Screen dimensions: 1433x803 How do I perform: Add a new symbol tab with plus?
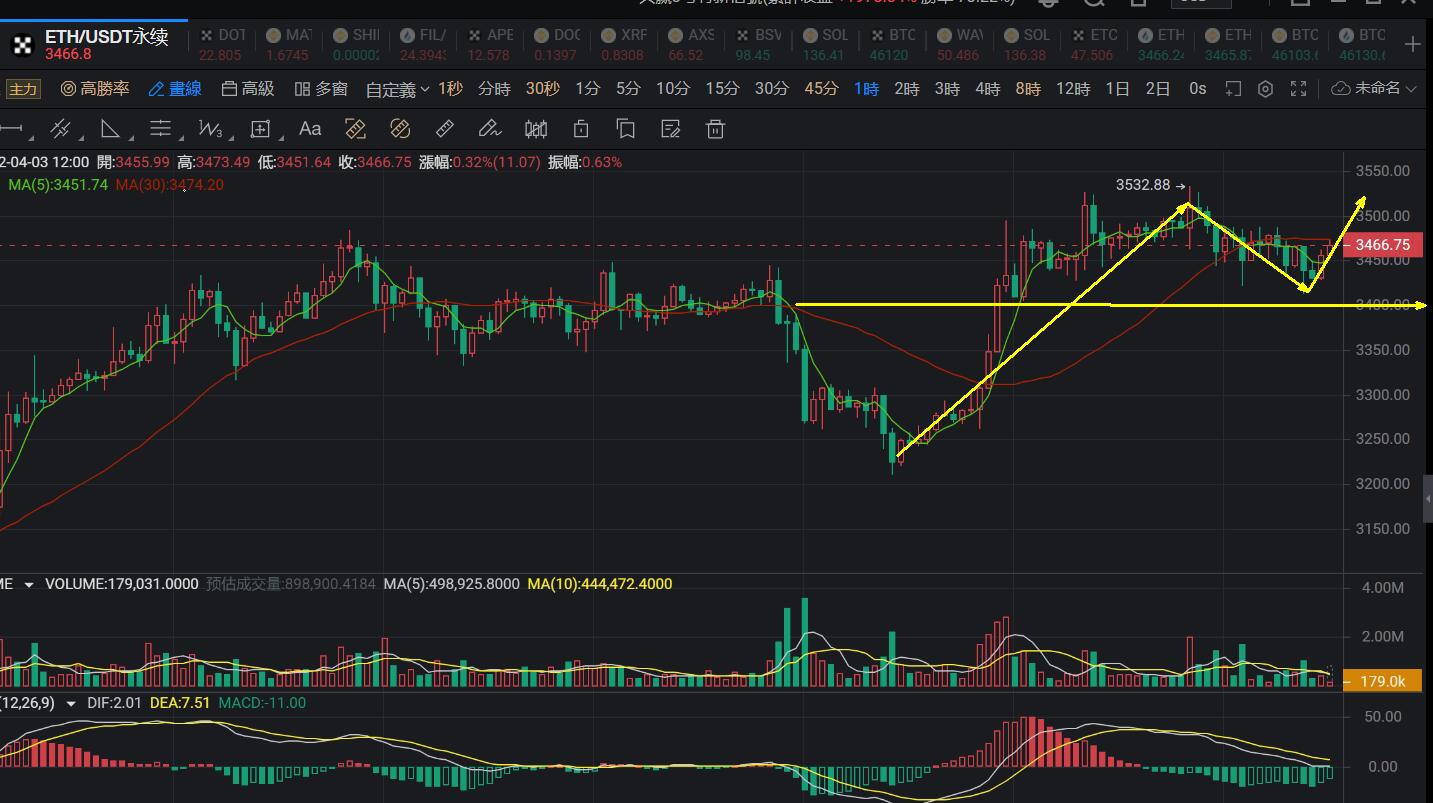[x=1413, y=44]
